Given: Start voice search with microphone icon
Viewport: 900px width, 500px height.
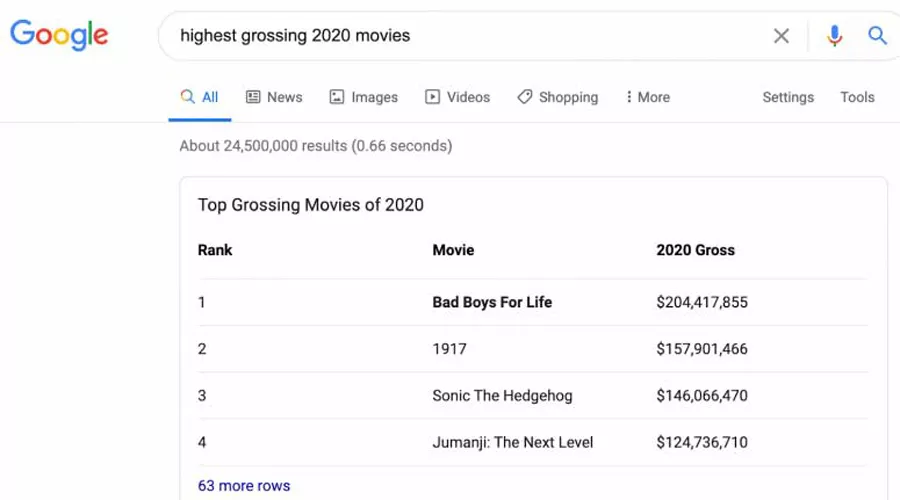Looking at the screenshot, I should point(834,36).
